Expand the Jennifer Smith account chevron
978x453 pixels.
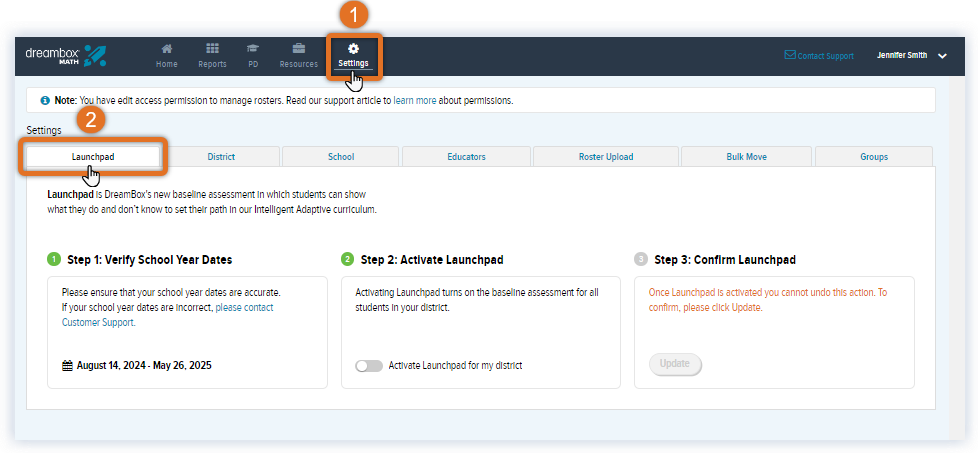click(942, 56)
